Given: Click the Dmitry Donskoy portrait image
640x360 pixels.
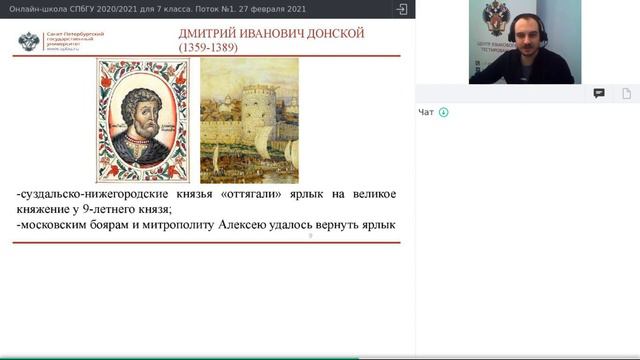Looking at the screenshot, I should point(143,120).
